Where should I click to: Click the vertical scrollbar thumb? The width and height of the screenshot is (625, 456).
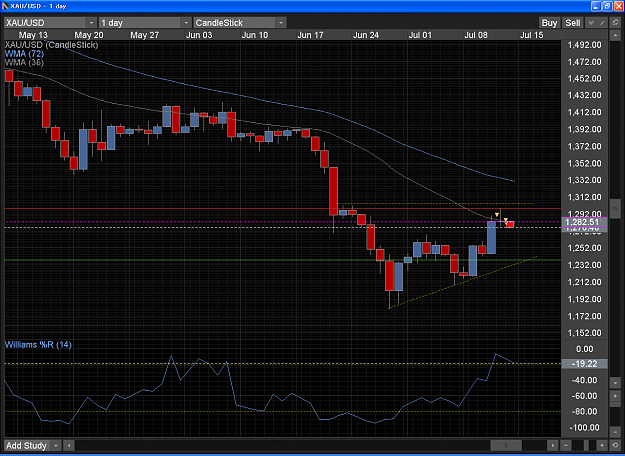pos(615,208)
